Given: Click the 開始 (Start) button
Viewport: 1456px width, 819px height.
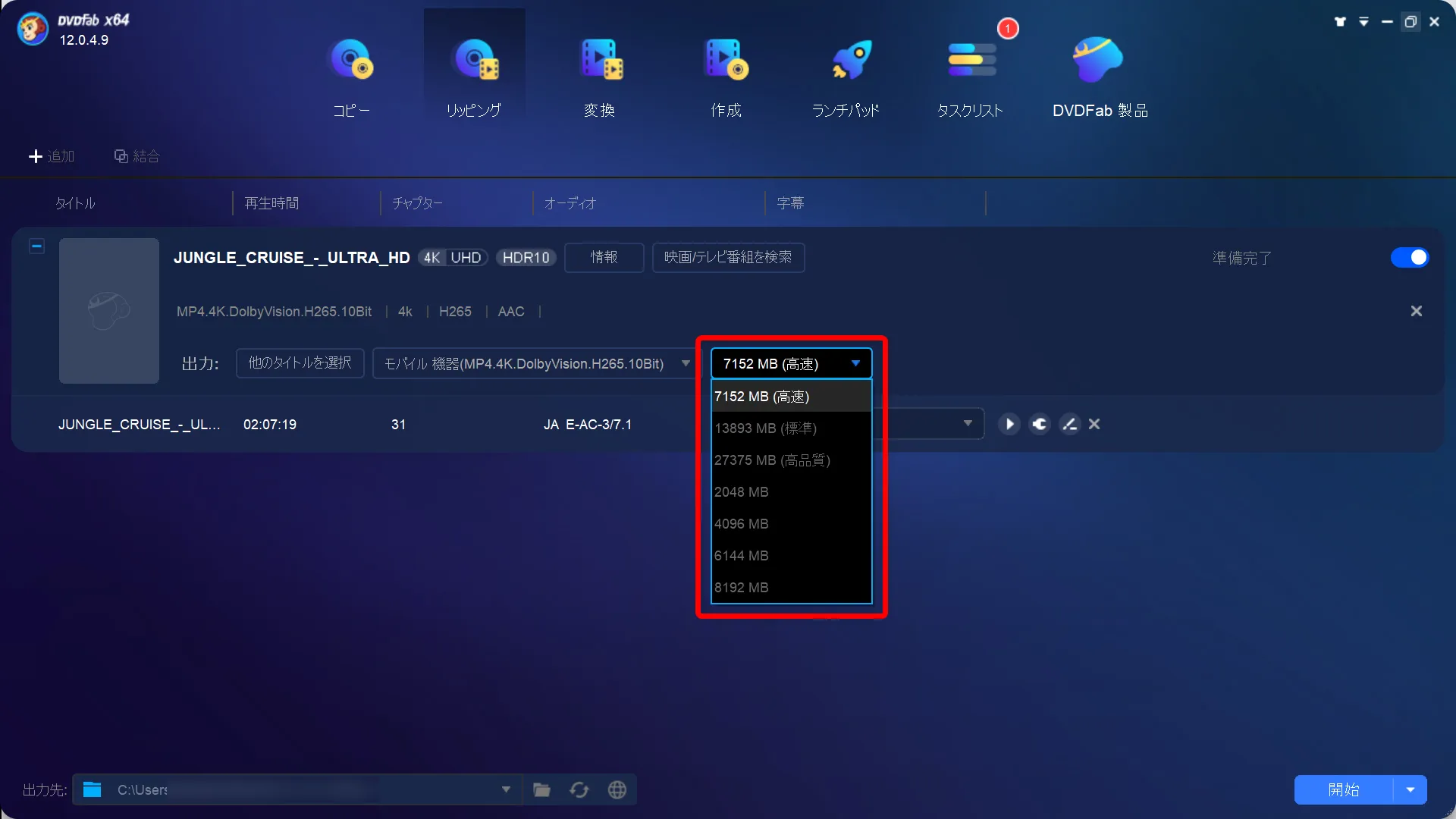Looking at the screenshot, I should pos(1344,789).
